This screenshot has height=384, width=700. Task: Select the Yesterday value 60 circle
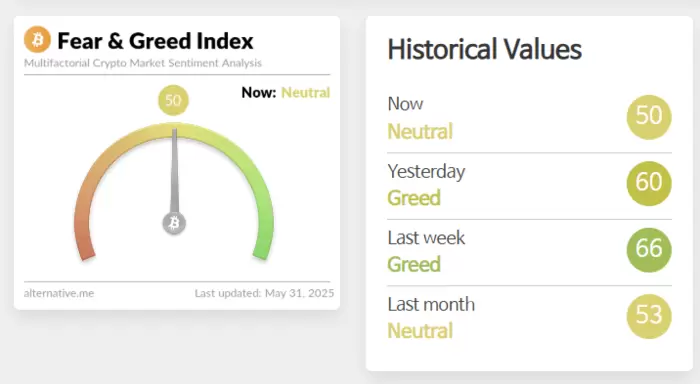[649, 183]
